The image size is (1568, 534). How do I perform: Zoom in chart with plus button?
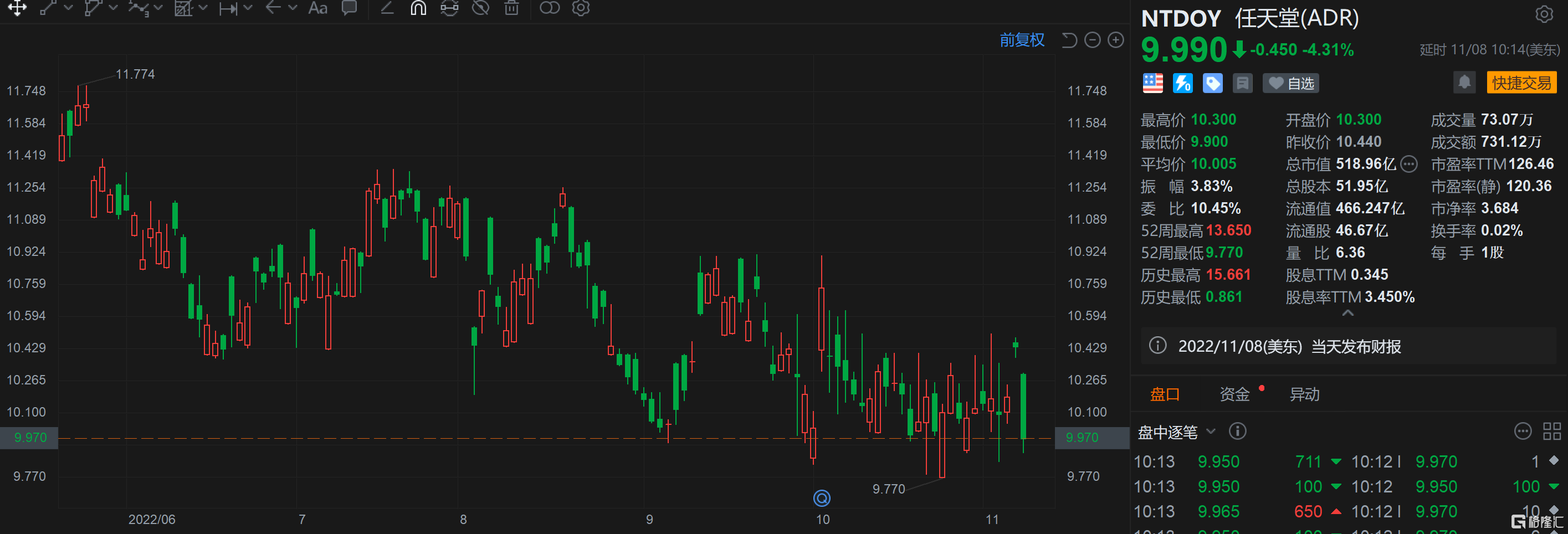coord(1116,40)
